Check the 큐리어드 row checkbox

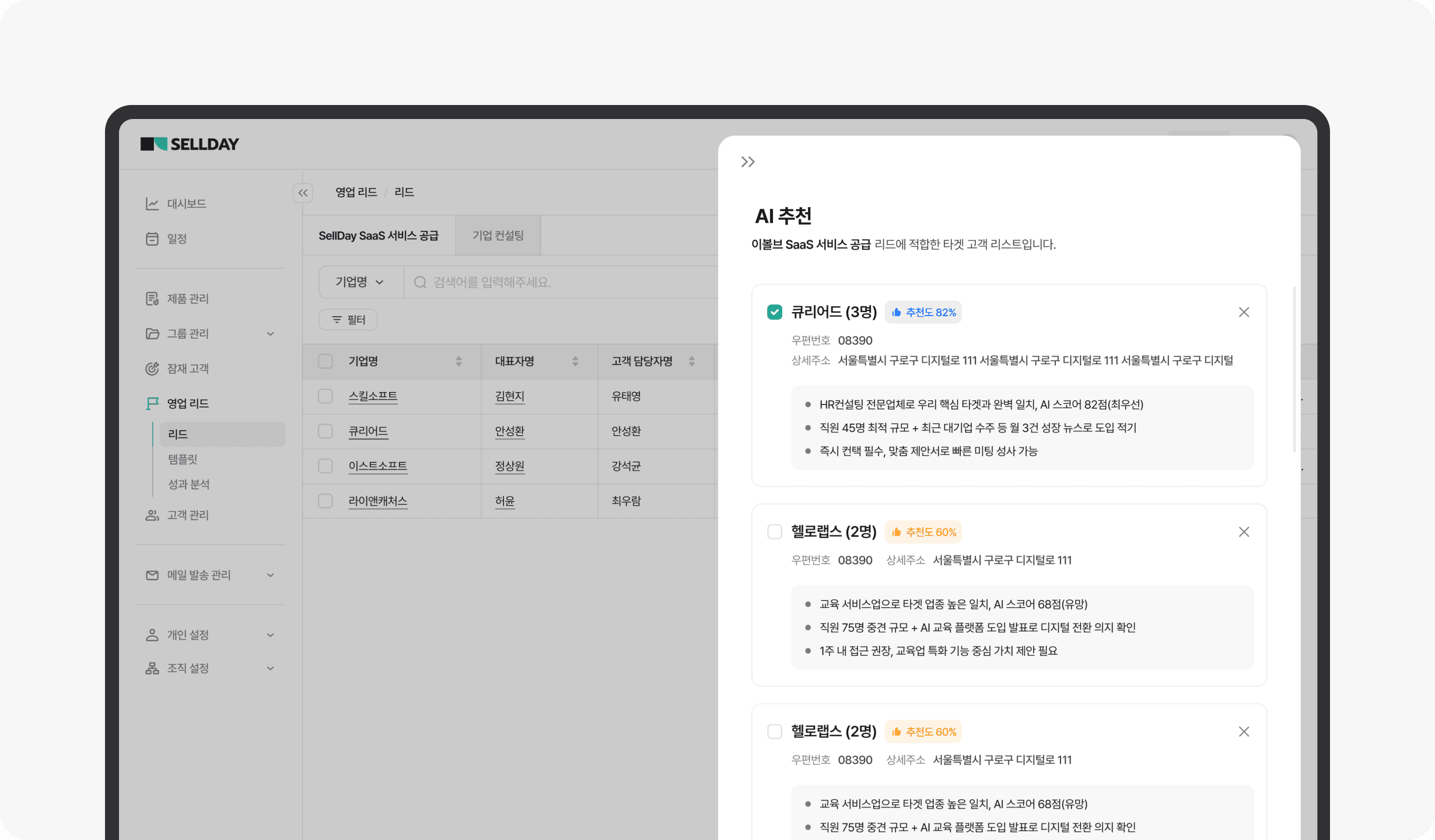pyautogui.click(x=325, y=431)
